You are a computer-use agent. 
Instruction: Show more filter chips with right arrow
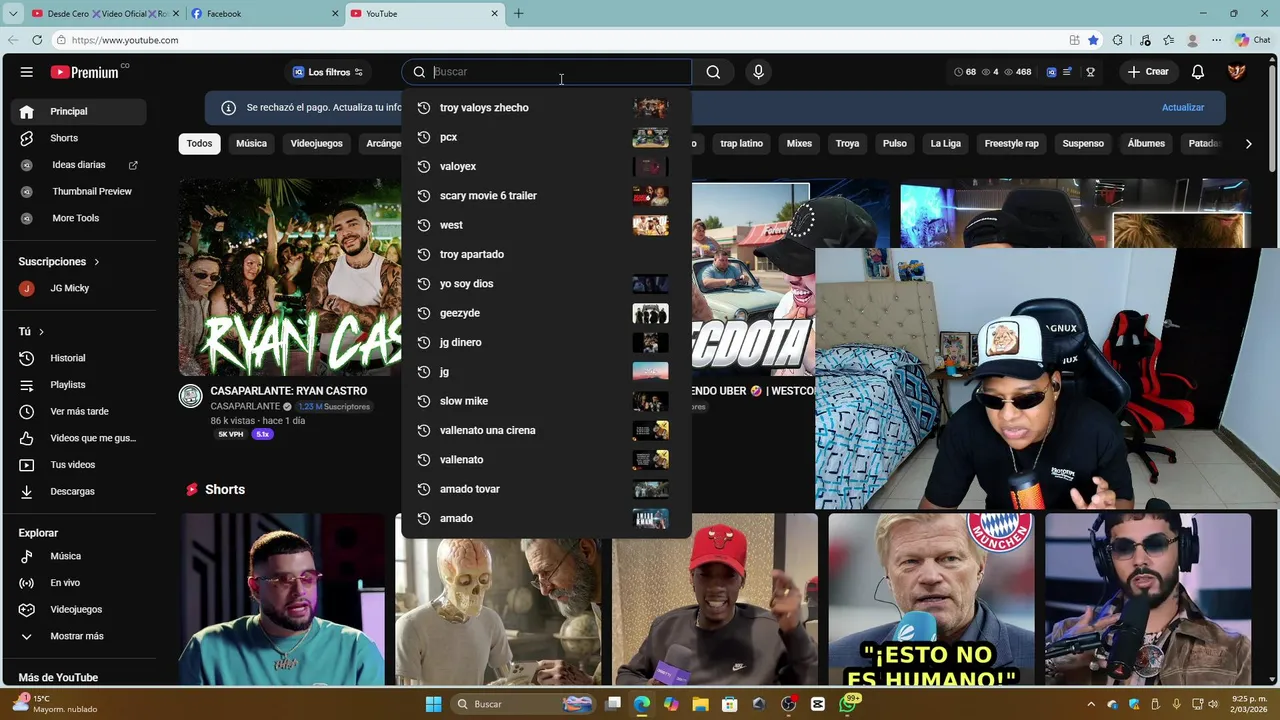pos(1248,144)
